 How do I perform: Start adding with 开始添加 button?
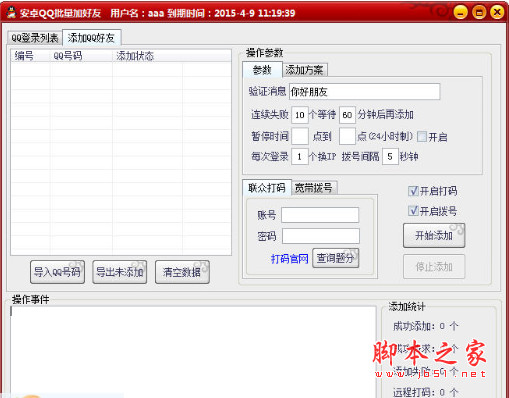pyautogui.click(x=434, y=235)
